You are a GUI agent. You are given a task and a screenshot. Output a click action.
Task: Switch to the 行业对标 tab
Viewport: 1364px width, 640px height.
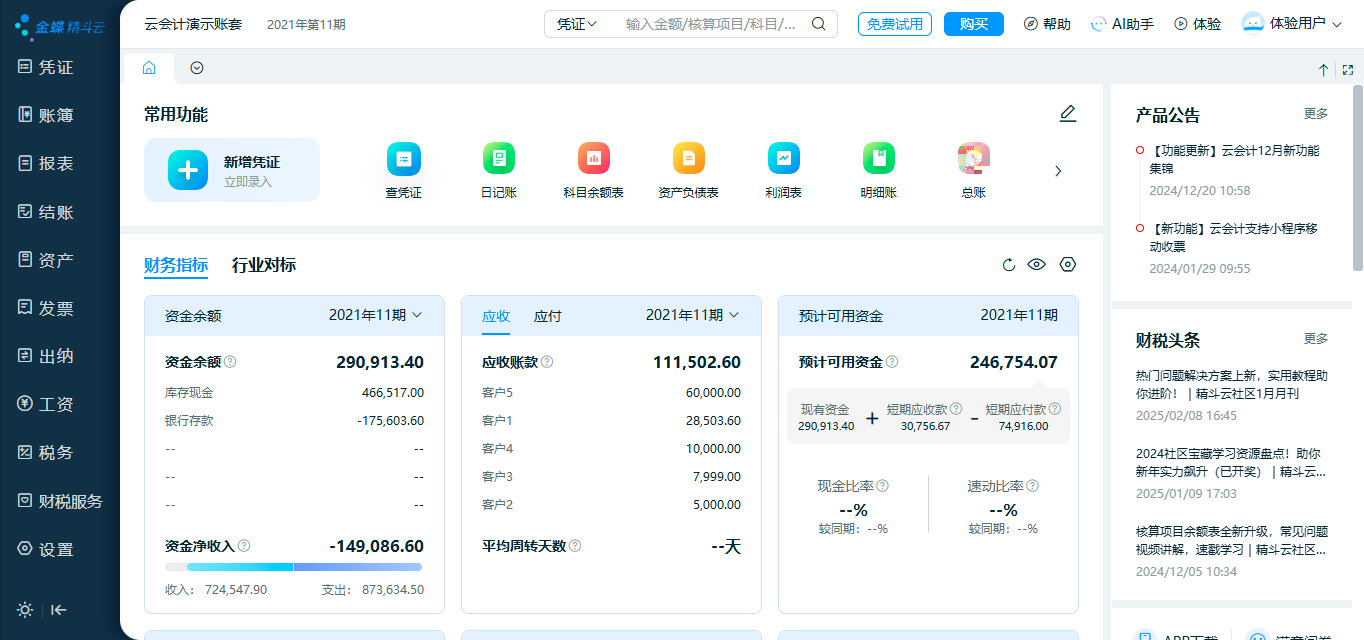pyautogui.click(x=264, y=265)
